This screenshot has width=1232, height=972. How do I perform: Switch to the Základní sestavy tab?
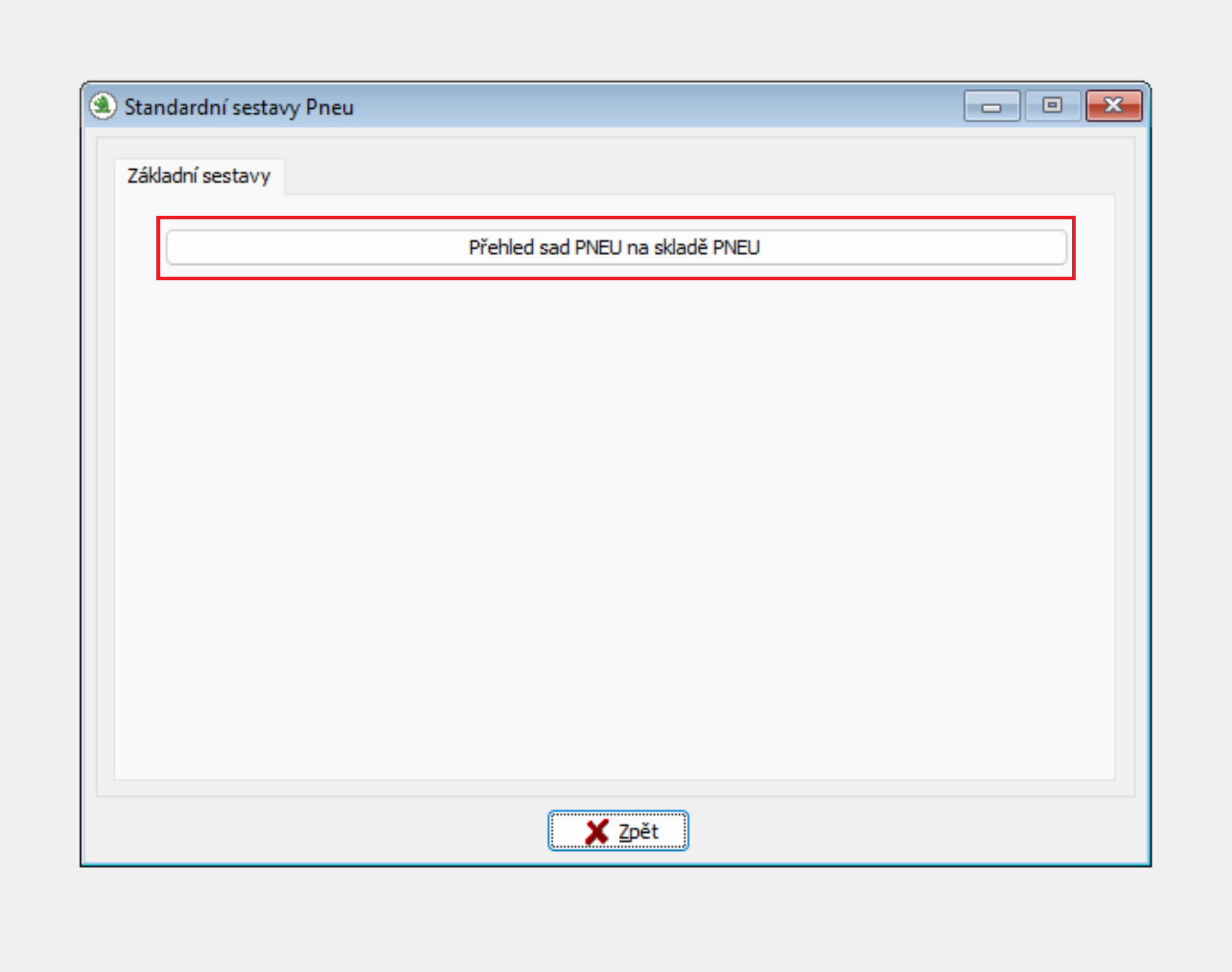(199, 176)
